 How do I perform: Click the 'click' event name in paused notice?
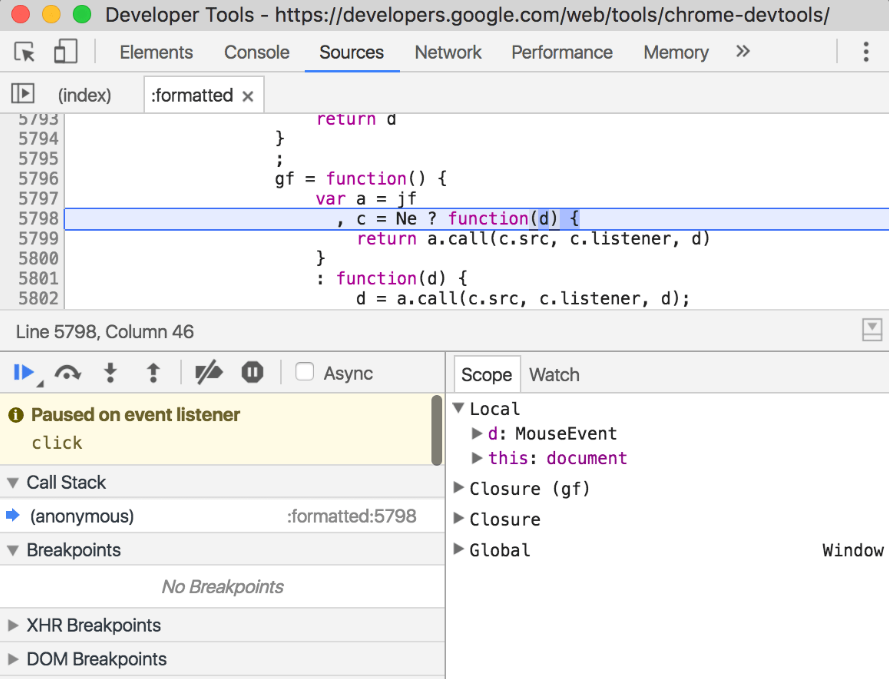pyautogui.click(x=57, y=443)
